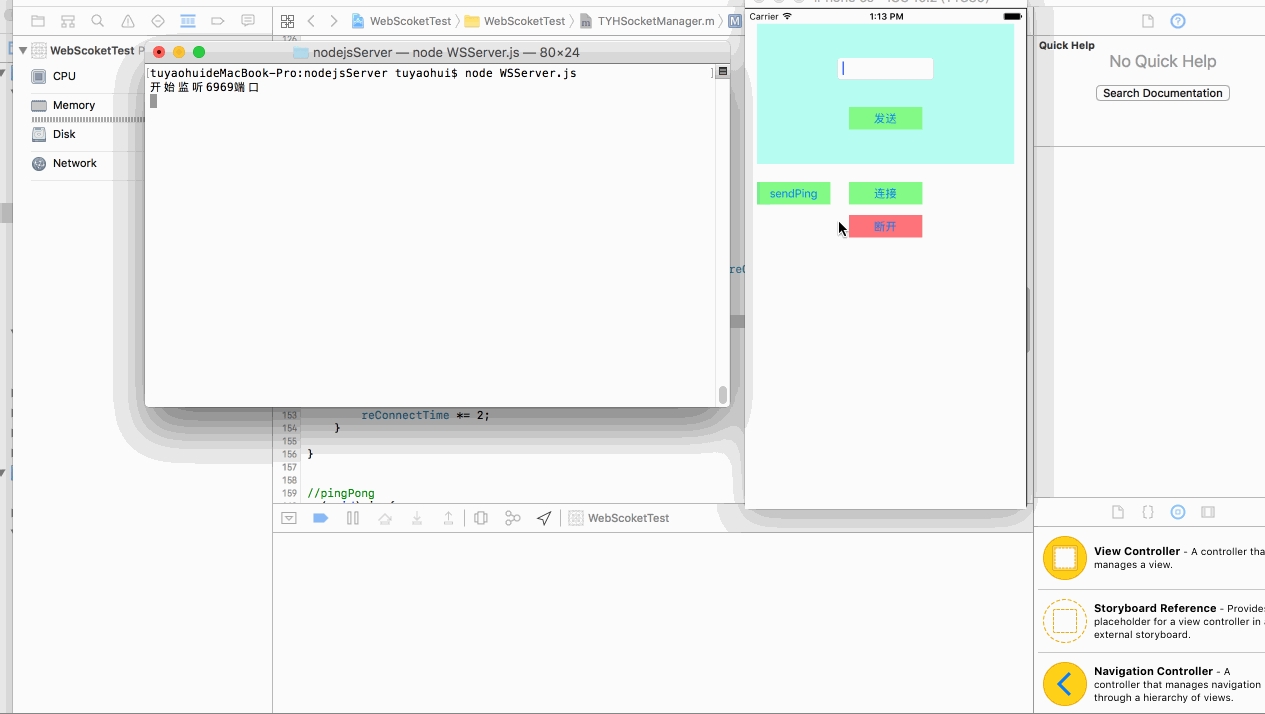Tap the 发送 button in simulator
This screenshot has height=714, width=1265.
(885, 118)
